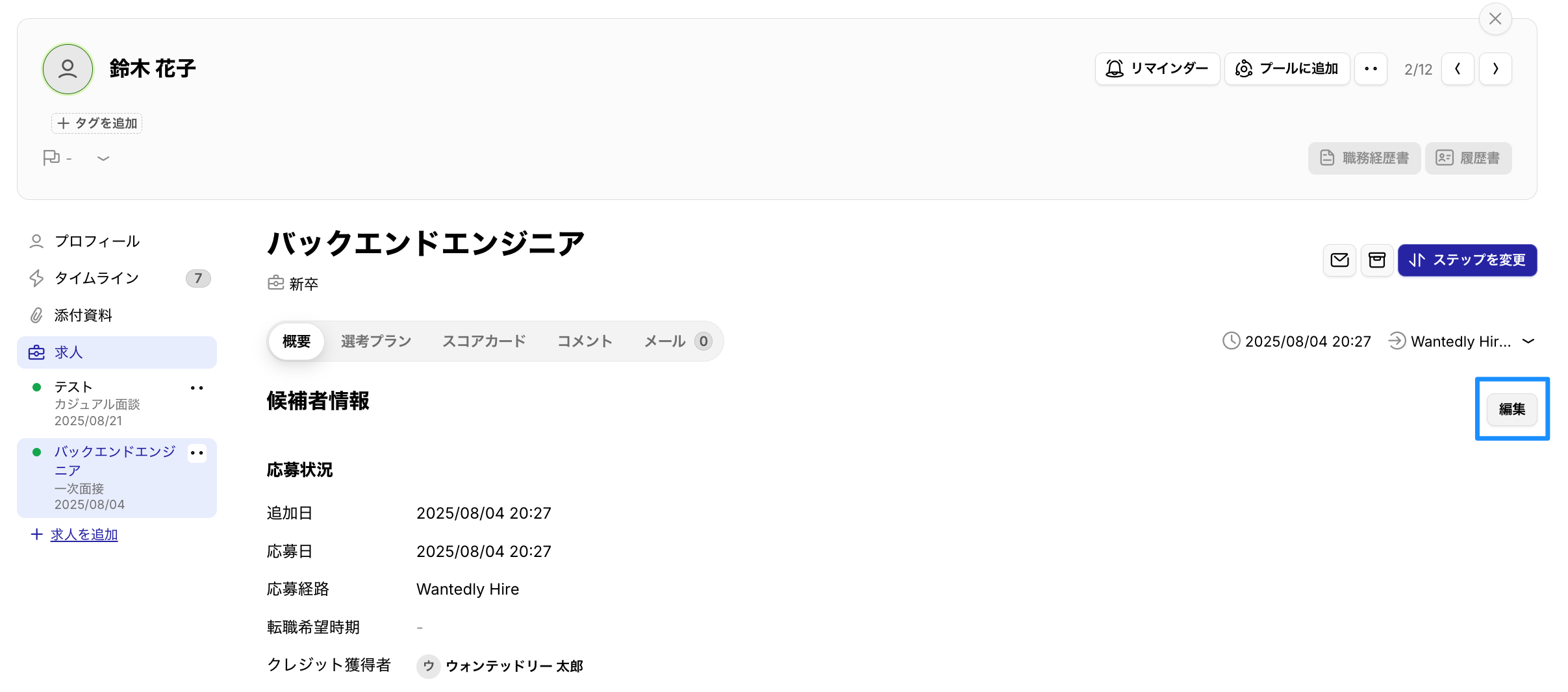Add candidate to pool via プールに追加 icon
The height and width of the screenshot is (692, 1568).
[1287, 68]
